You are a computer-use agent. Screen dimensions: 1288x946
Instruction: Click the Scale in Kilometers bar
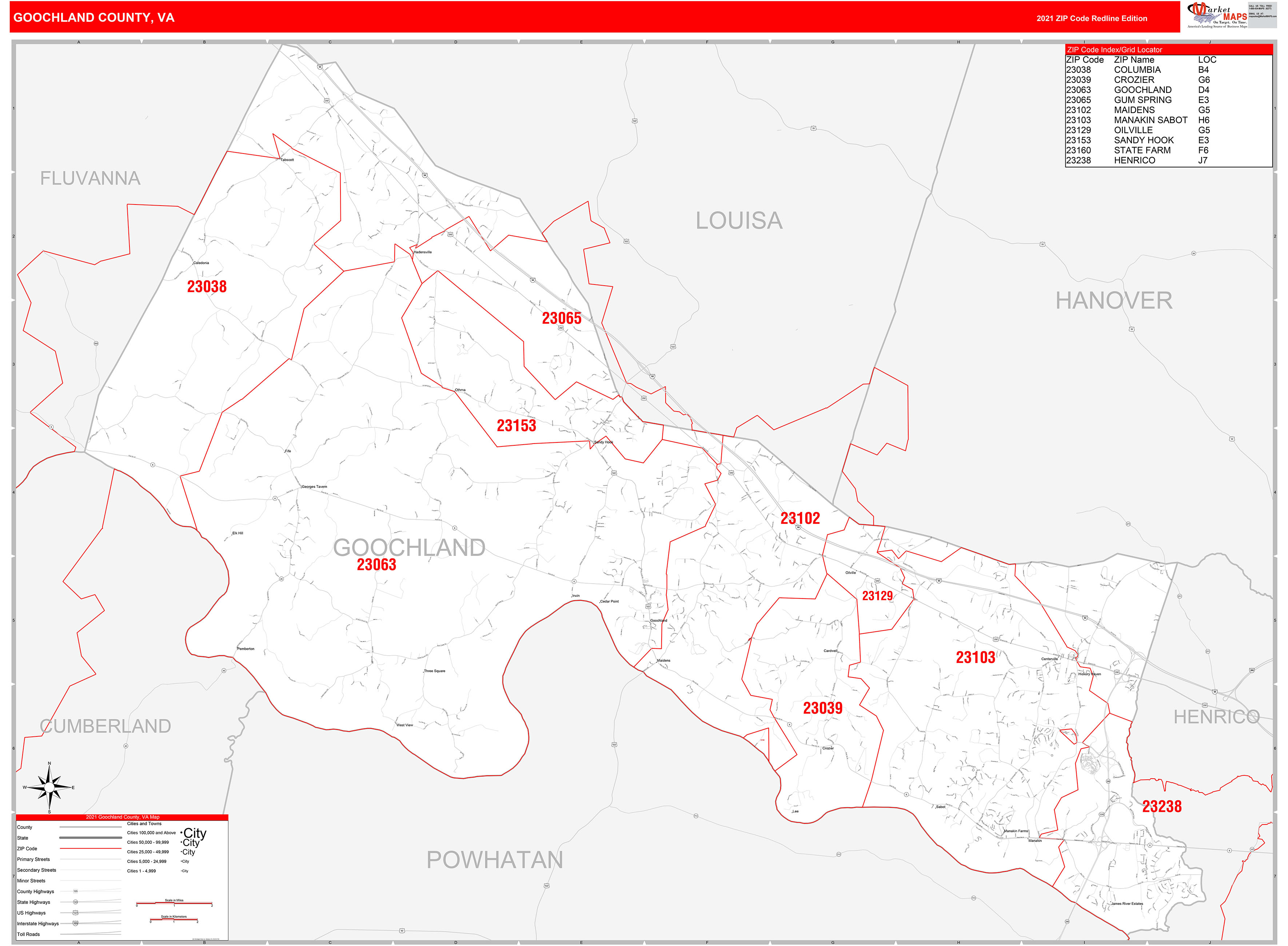tap(174, 920)
